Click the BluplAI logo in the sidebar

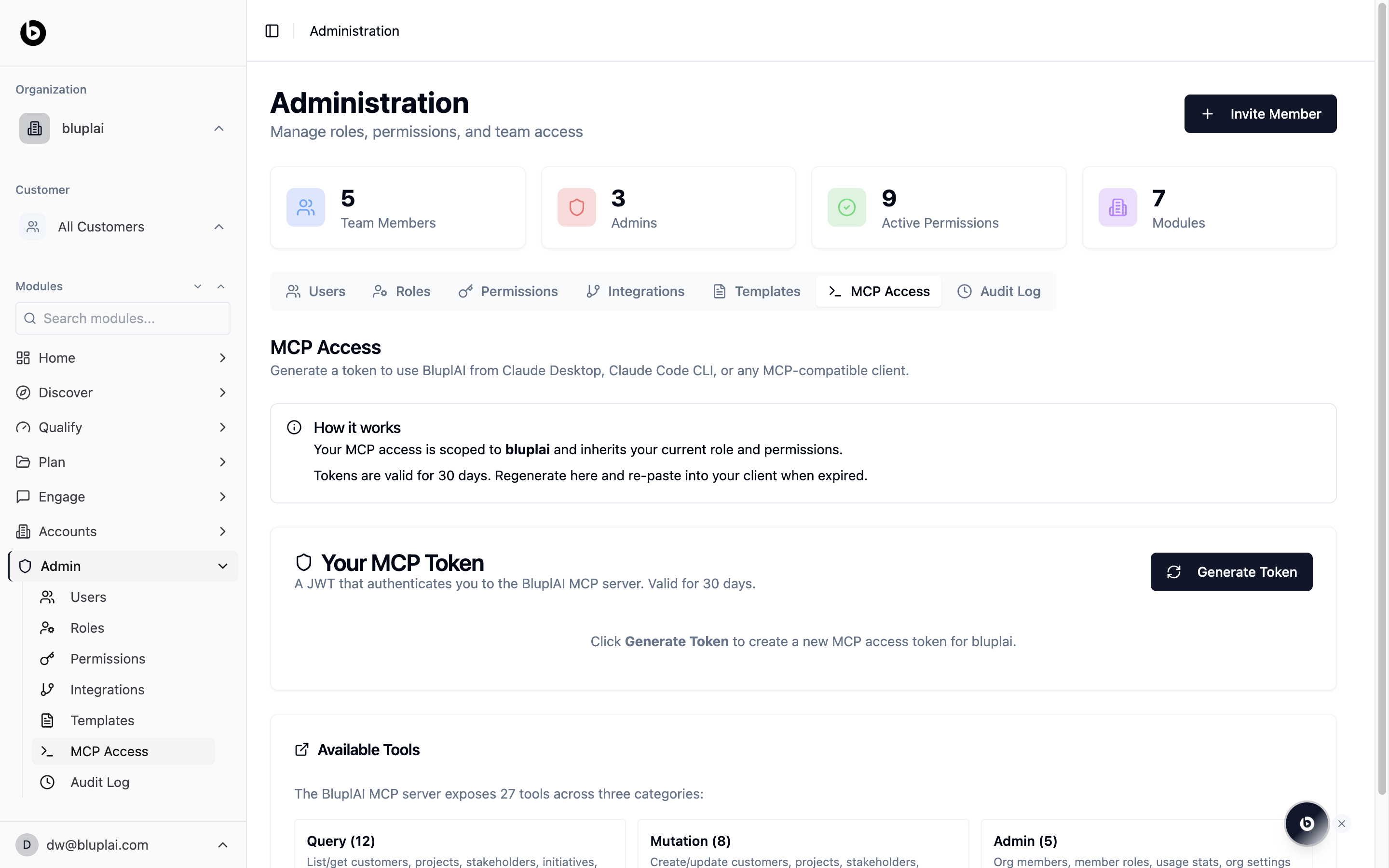pos(33,33)
